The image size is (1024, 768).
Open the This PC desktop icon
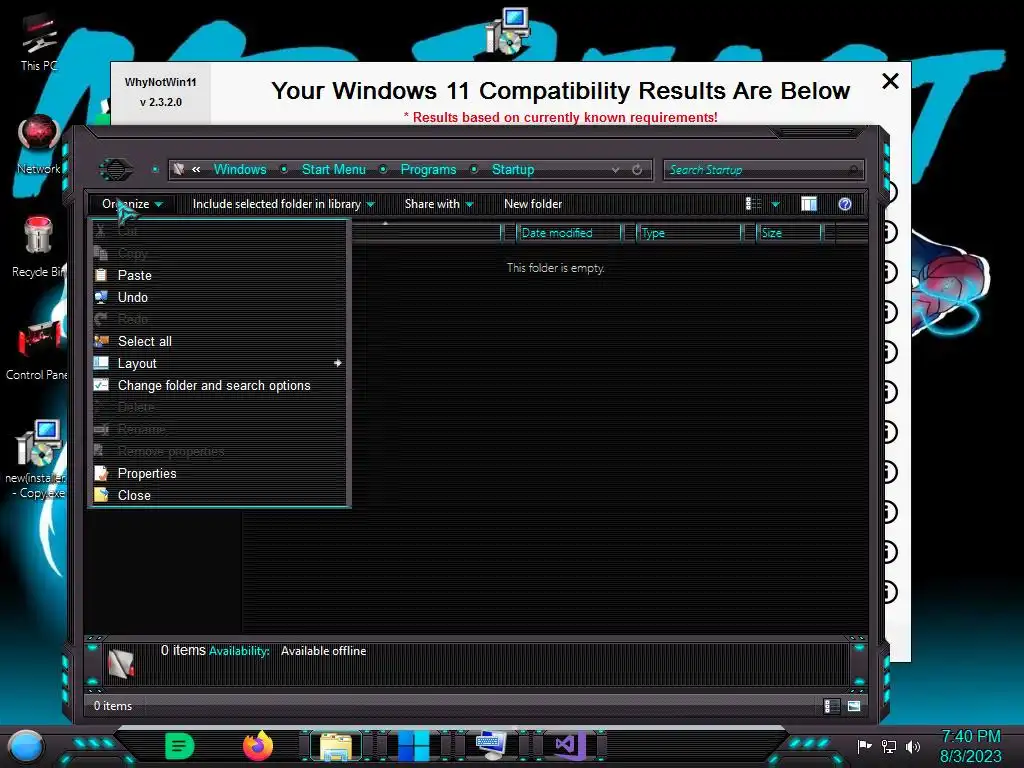point(38,42)
